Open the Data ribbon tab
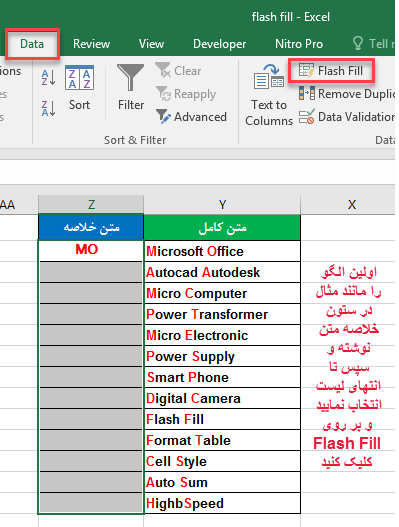The width and height of the screenshot is (399, 527). 32,44
